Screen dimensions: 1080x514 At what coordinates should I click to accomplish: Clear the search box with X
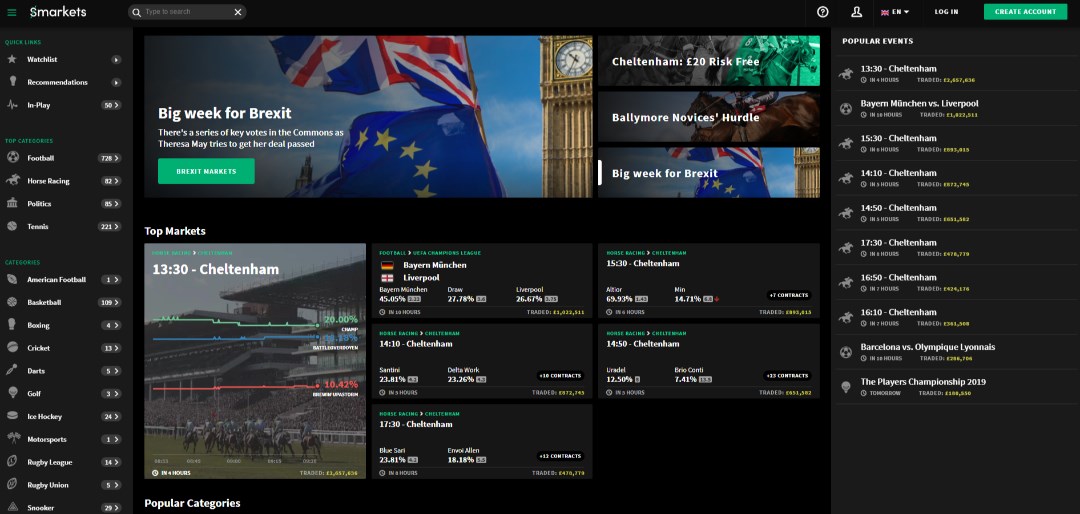coord(238,12)
